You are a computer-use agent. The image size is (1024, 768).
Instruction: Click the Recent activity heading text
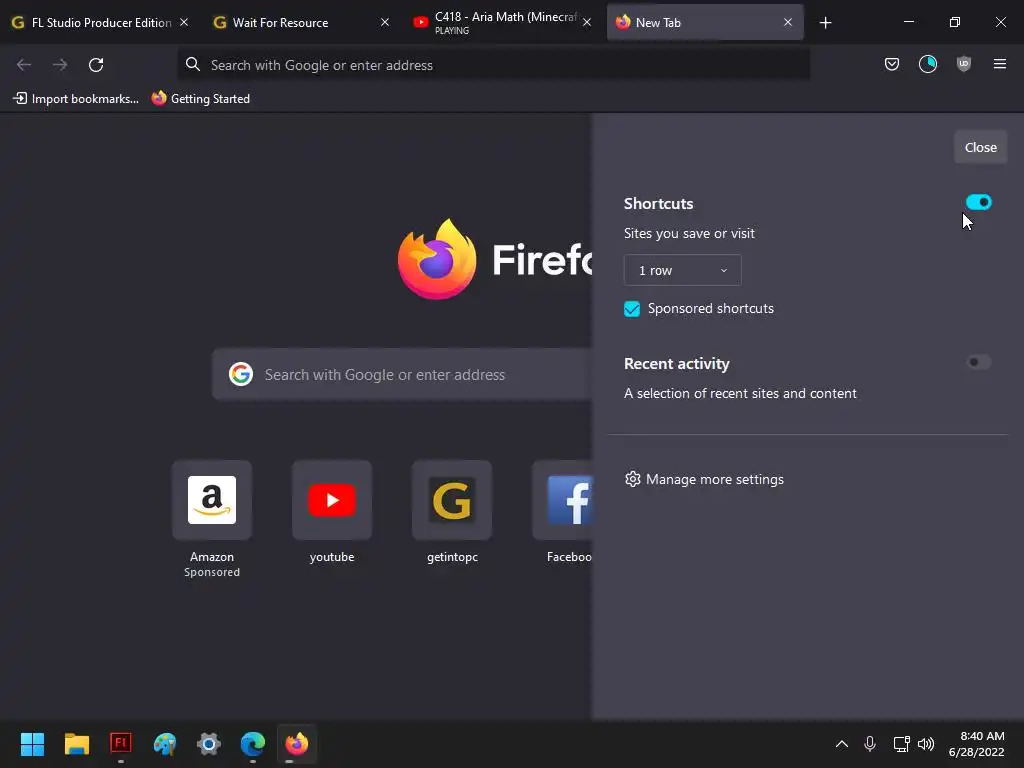pos(677,364)
